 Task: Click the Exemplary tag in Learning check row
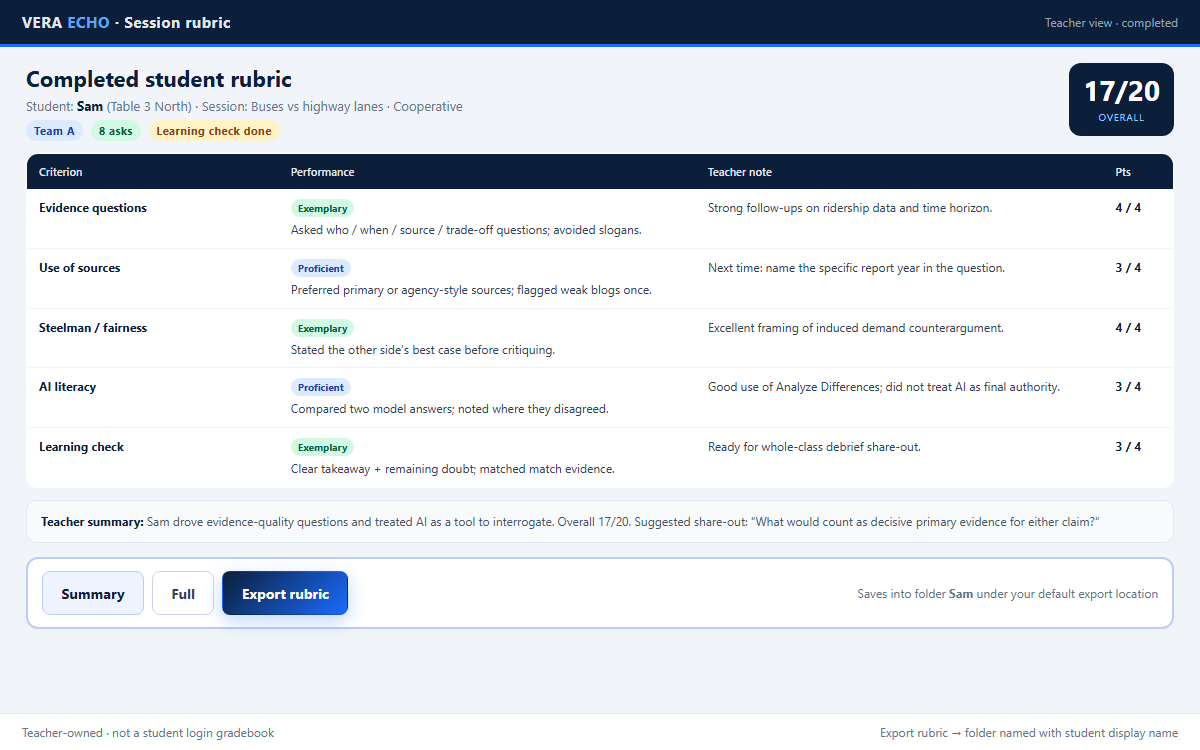[322, 447]
